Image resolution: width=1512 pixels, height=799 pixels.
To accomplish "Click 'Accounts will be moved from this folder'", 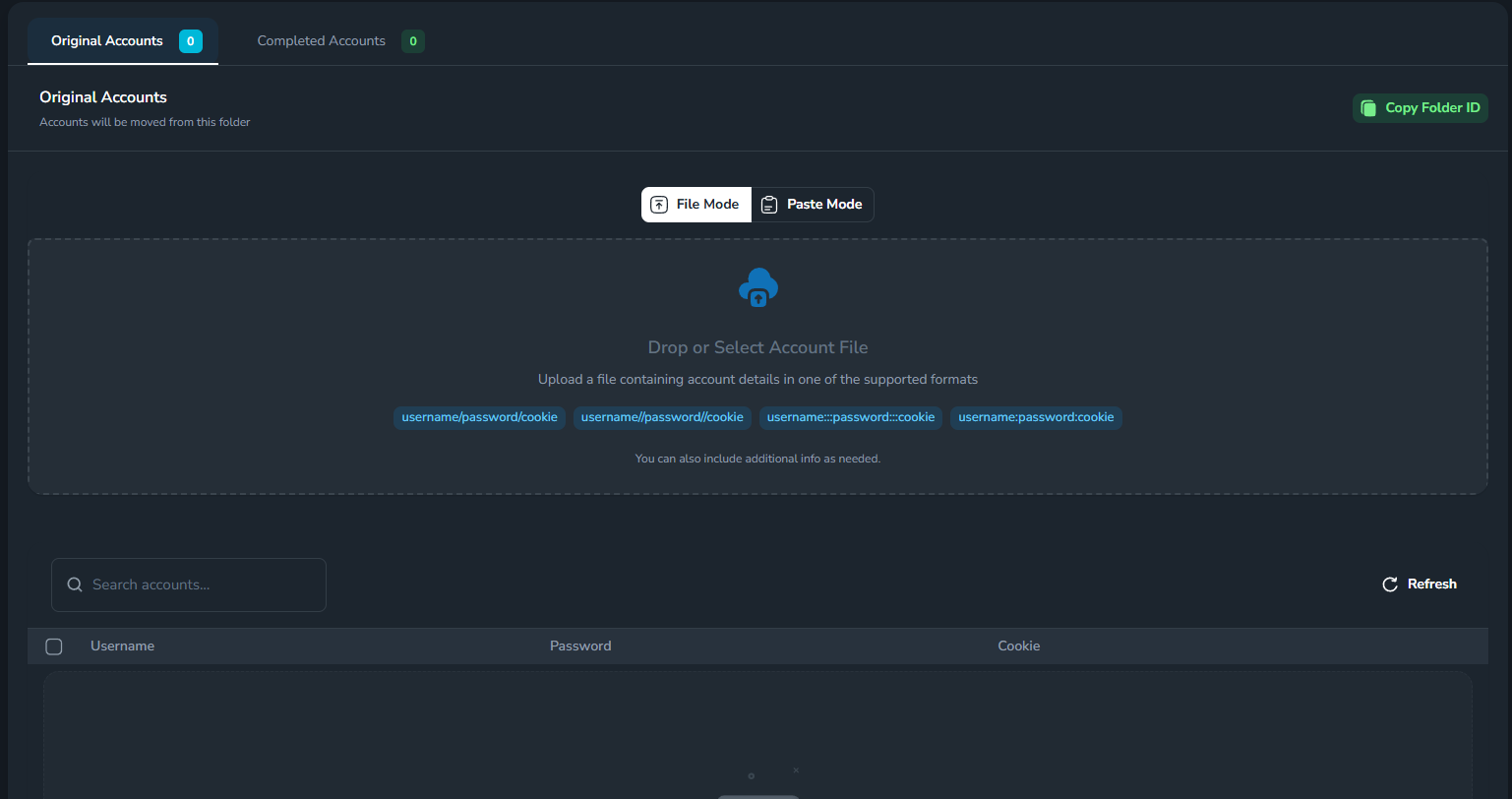I will (145, 122).
